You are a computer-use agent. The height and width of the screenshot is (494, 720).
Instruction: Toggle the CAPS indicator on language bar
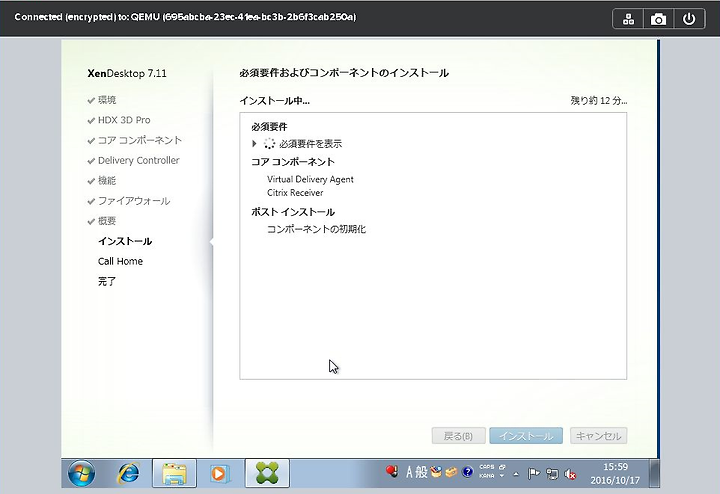487,467
